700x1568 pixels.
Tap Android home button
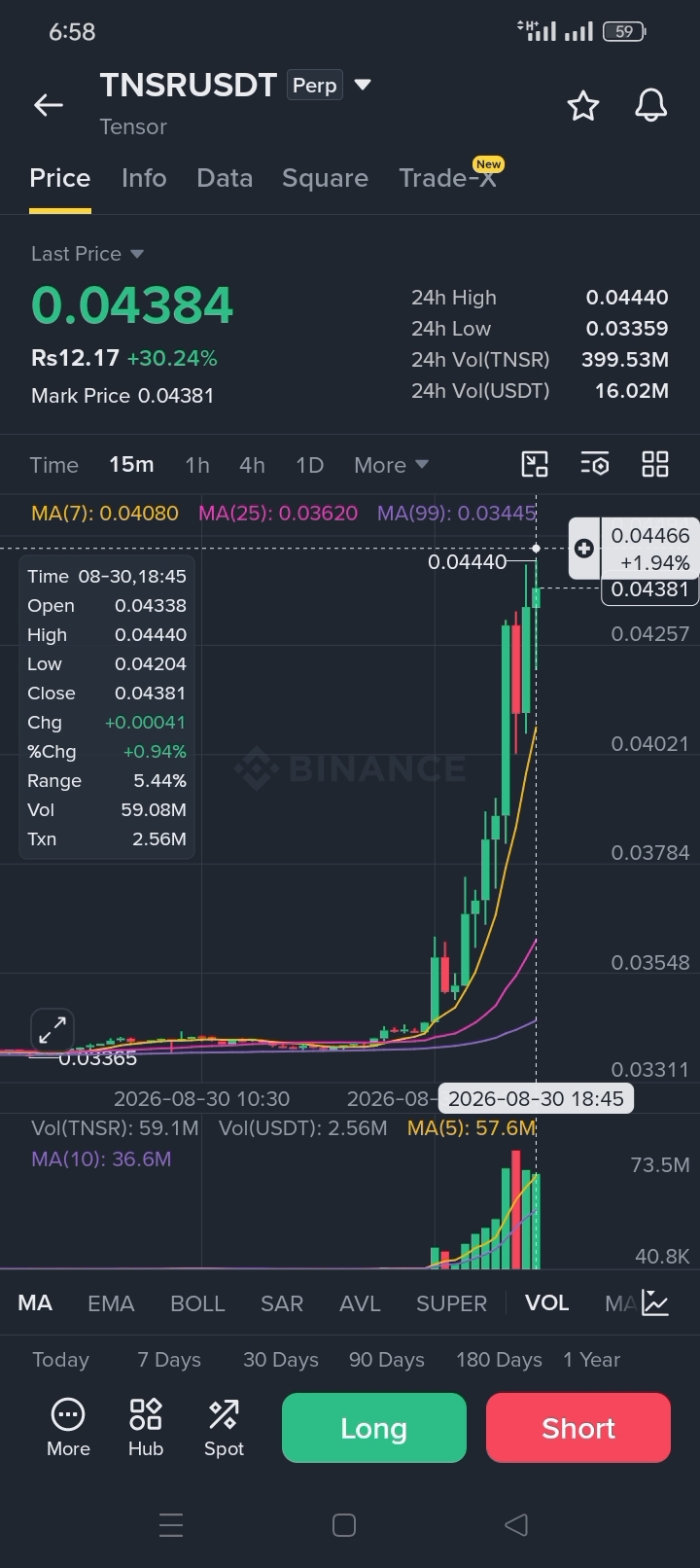[344, 1524]
